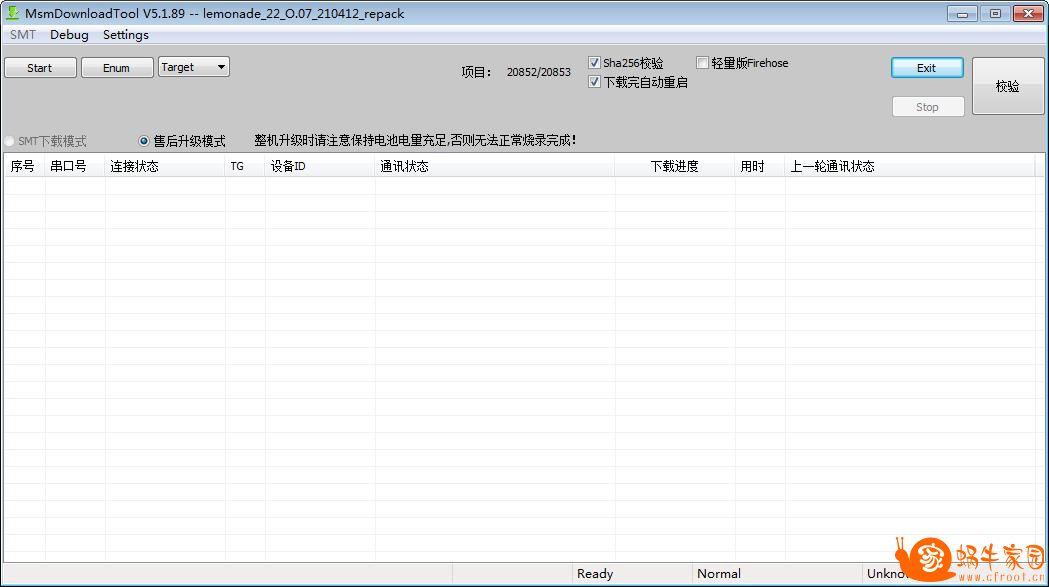Click the Stop button
The height and width of the screenshot is (587, 1049).
[927, 107]
